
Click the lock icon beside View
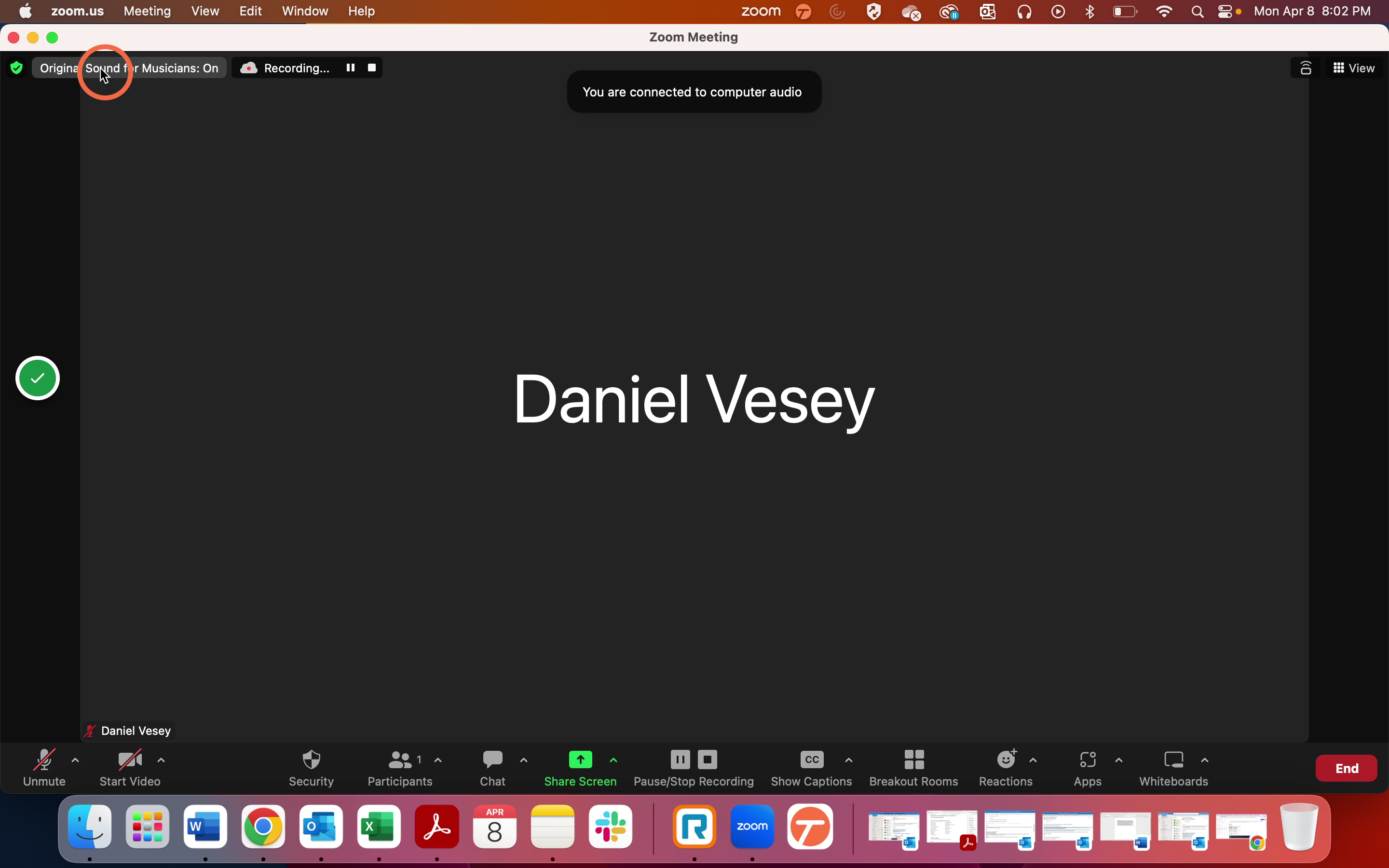(x=1306, y=68)
